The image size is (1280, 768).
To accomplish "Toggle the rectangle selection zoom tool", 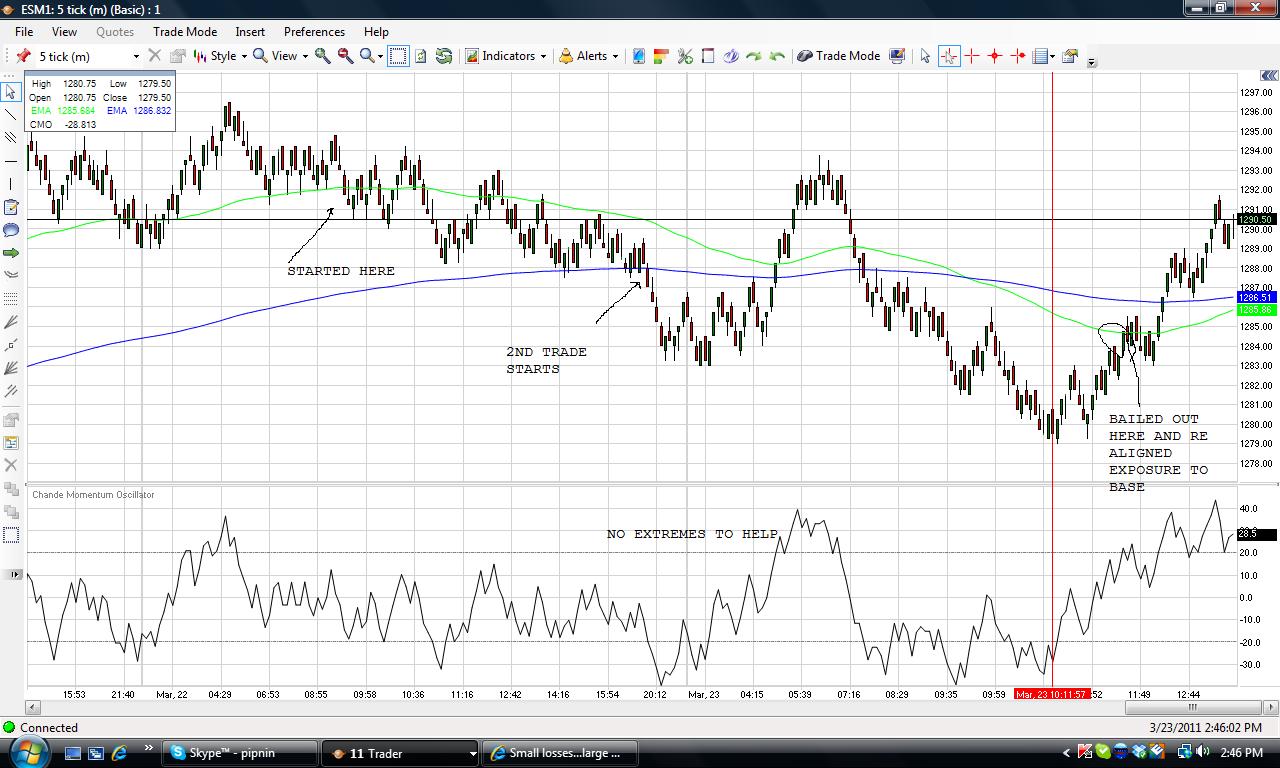I will click(x=398, y=56).
